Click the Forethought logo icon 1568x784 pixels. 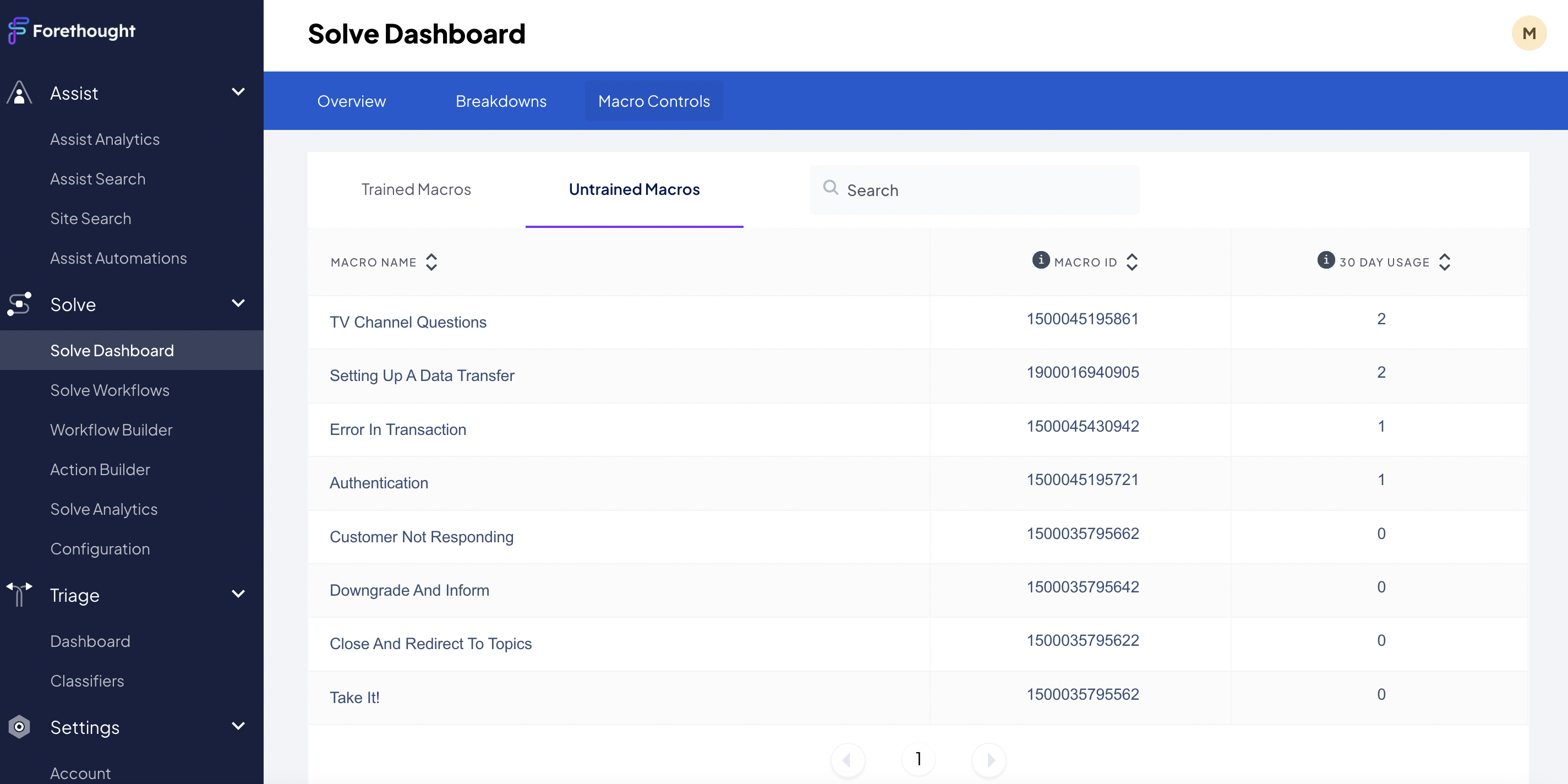[x=18, y=30]
